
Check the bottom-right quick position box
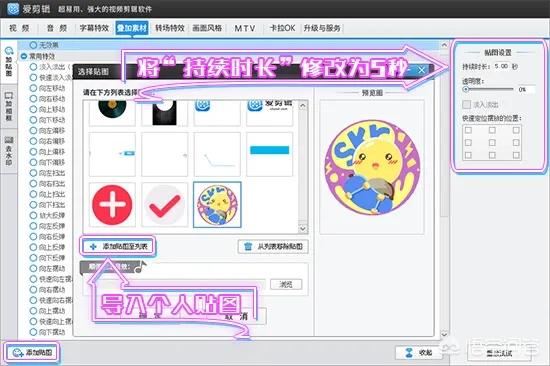pyautogui.click(x=516, y=155)
